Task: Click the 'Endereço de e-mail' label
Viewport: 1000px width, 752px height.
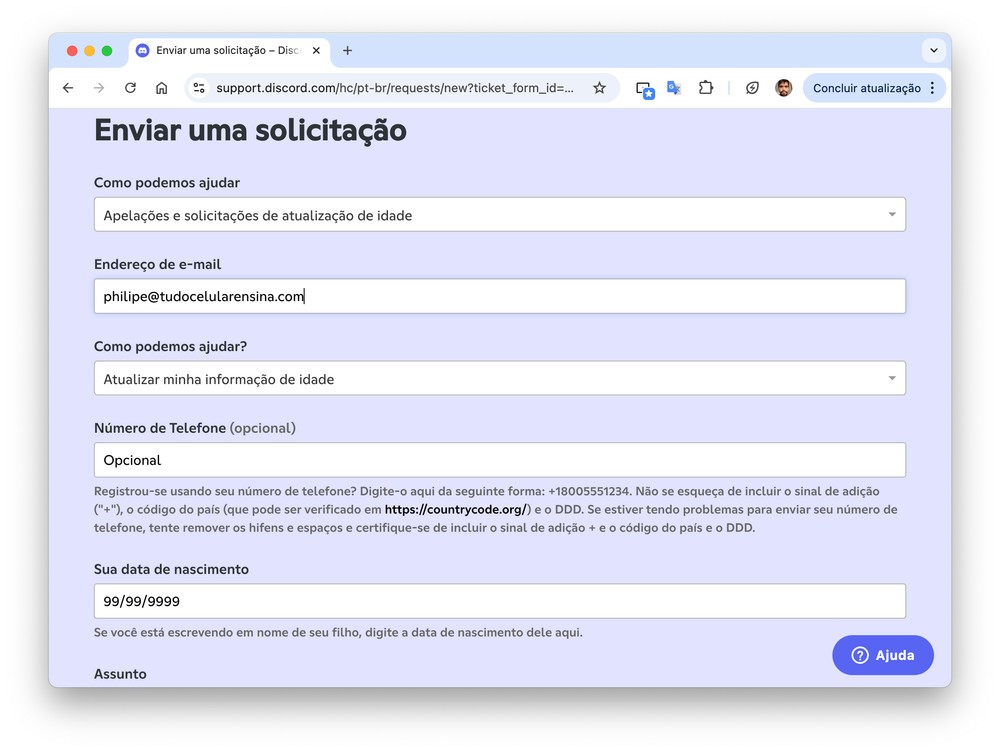Action: [158, 265]
